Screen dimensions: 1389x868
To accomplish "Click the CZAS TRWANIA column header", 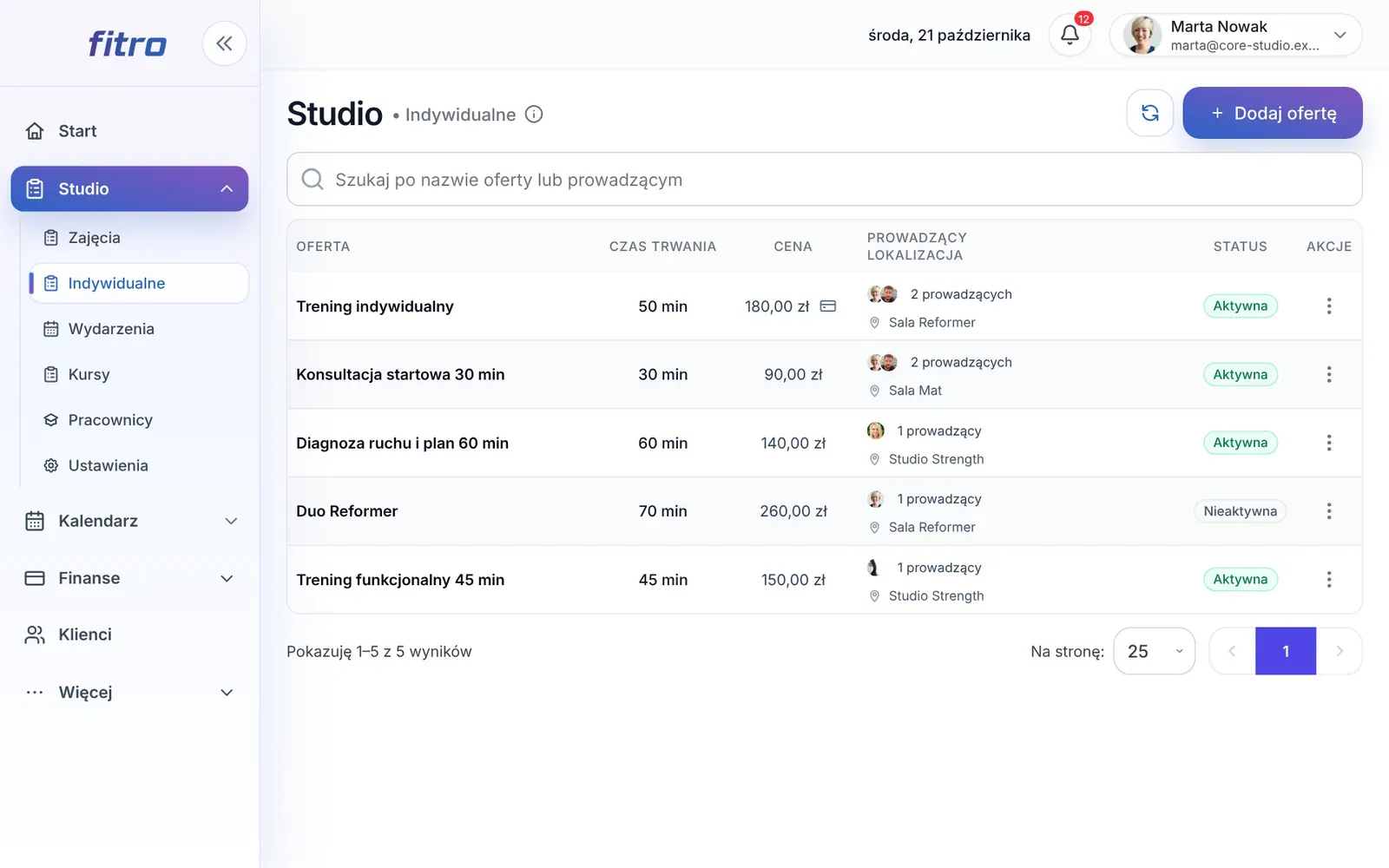I will pyautogui.click(x=662, y=247).
